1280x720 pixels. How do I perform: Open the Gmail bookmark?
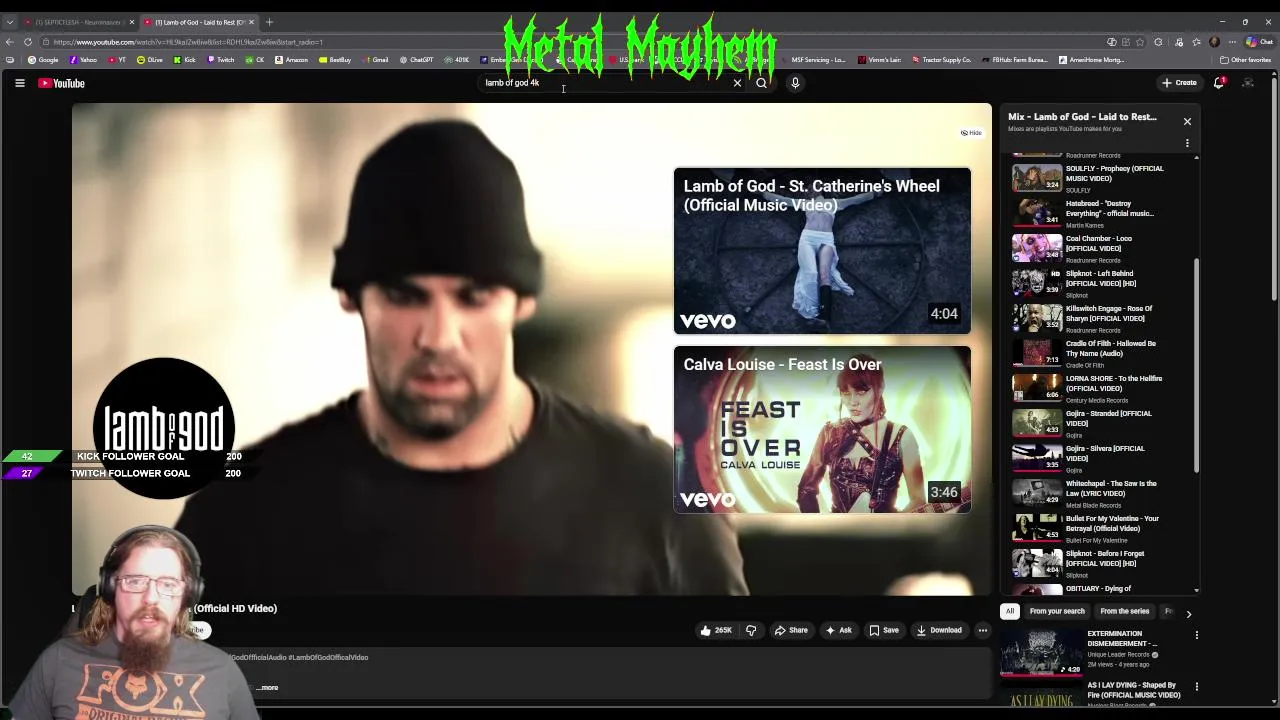coord(375,60)
